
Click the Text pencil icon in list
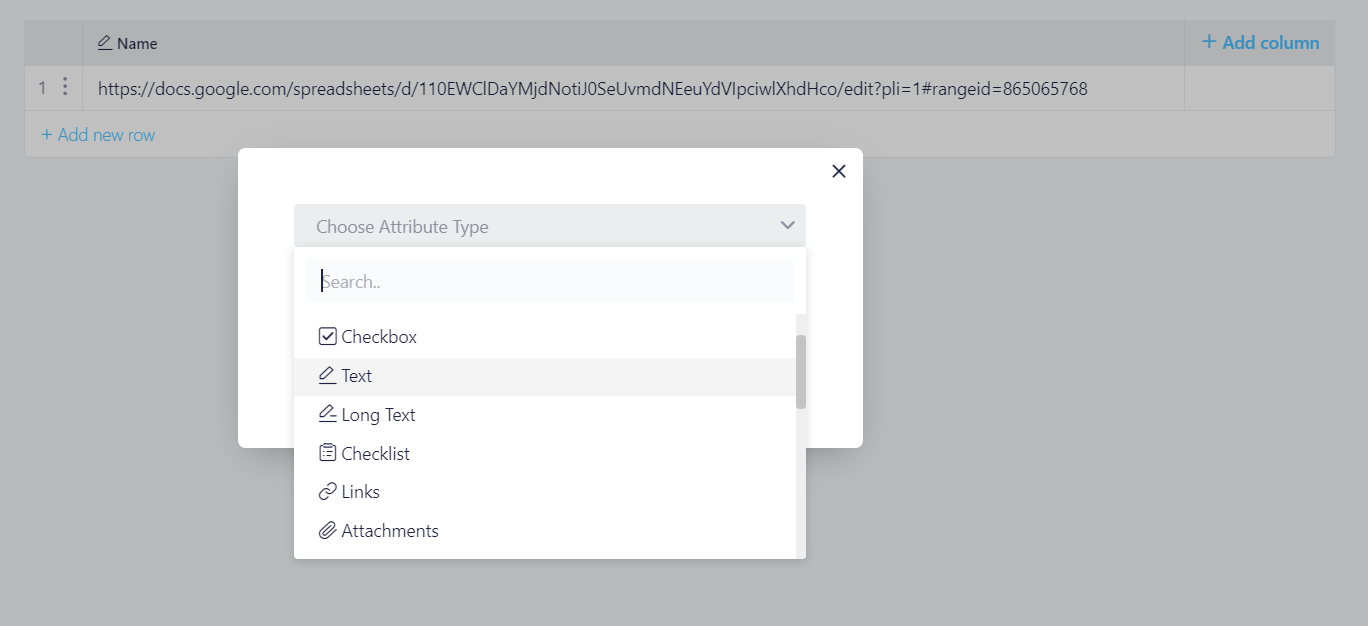click(327, 376)
